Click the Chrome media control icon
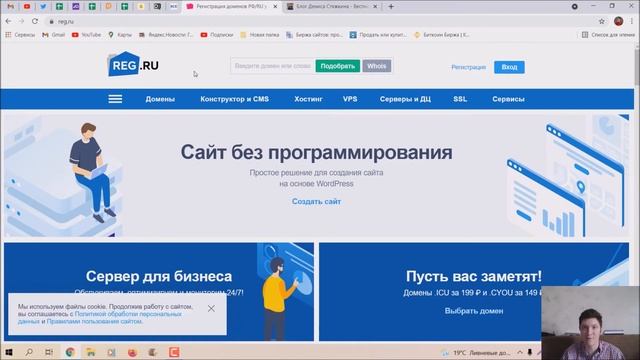 575,7
